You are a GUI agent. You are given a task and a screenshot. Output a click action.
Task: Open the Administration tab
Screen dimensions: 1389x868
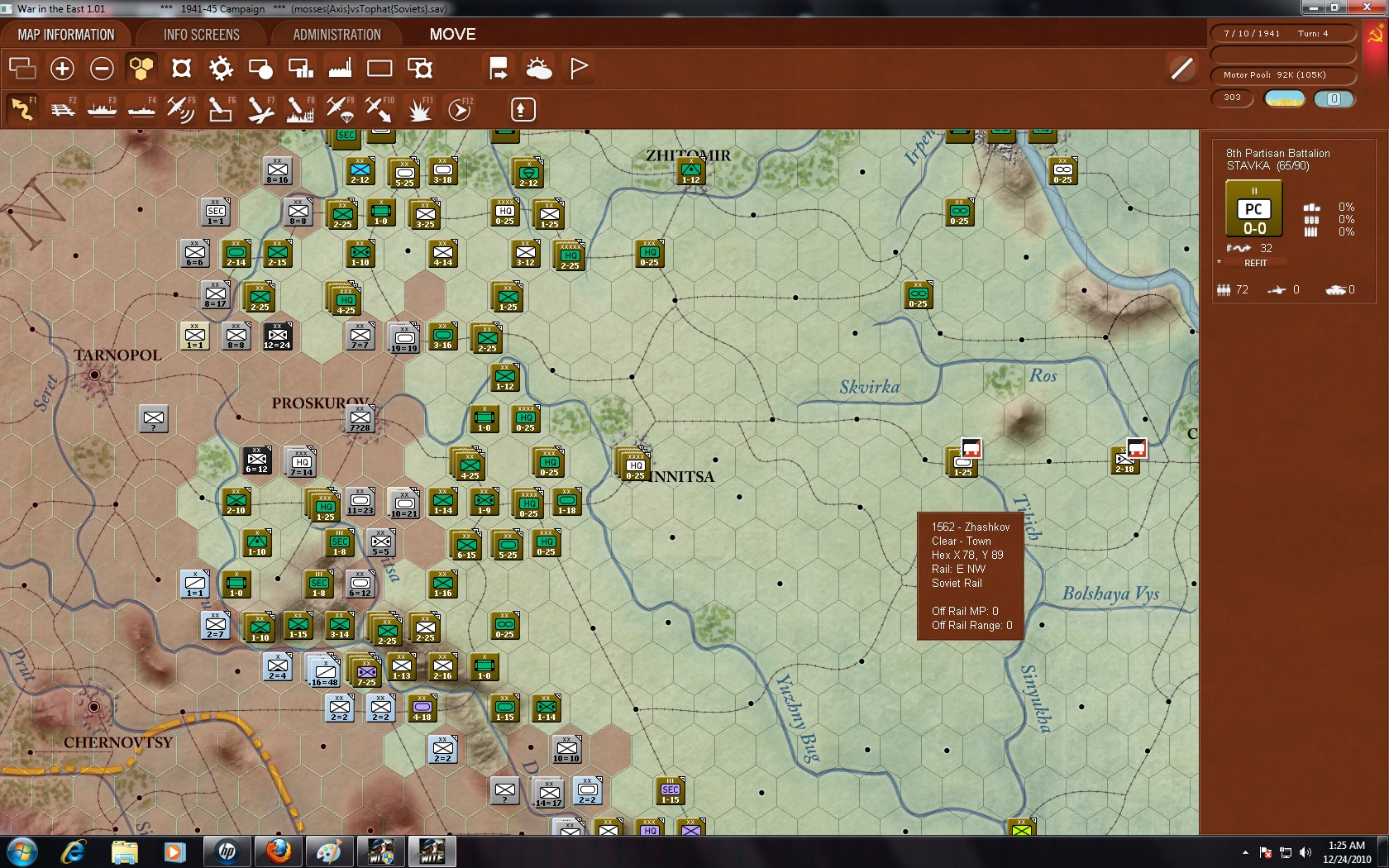point(337,35)
